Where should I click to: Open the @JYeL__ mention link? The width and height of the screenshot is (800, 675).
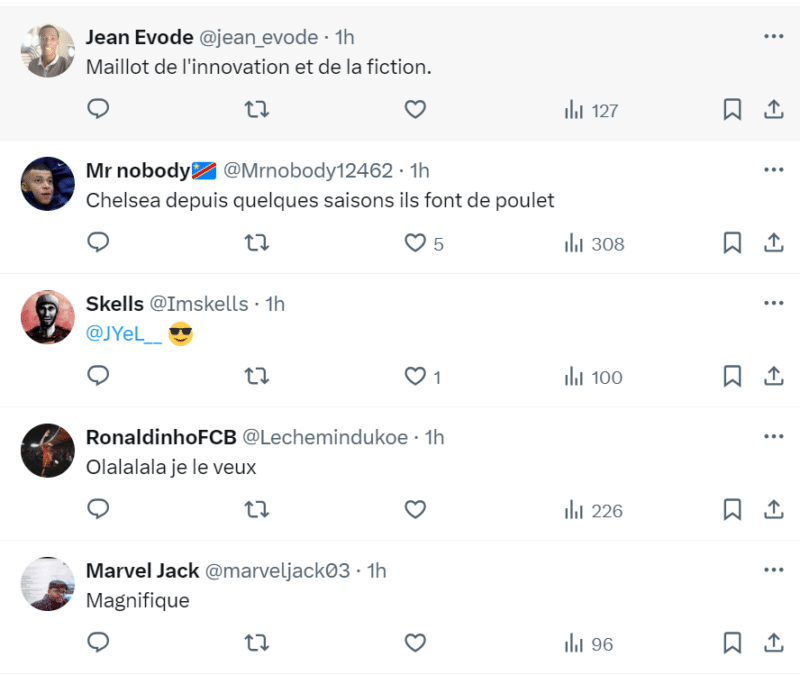coord(123,335)
